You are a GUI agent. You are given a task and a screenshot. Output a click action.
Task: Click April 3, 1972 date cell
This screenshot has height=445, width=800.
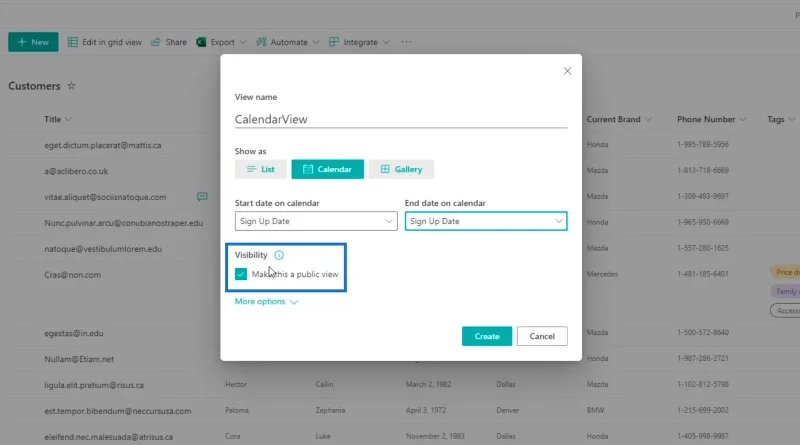point(426,410)
